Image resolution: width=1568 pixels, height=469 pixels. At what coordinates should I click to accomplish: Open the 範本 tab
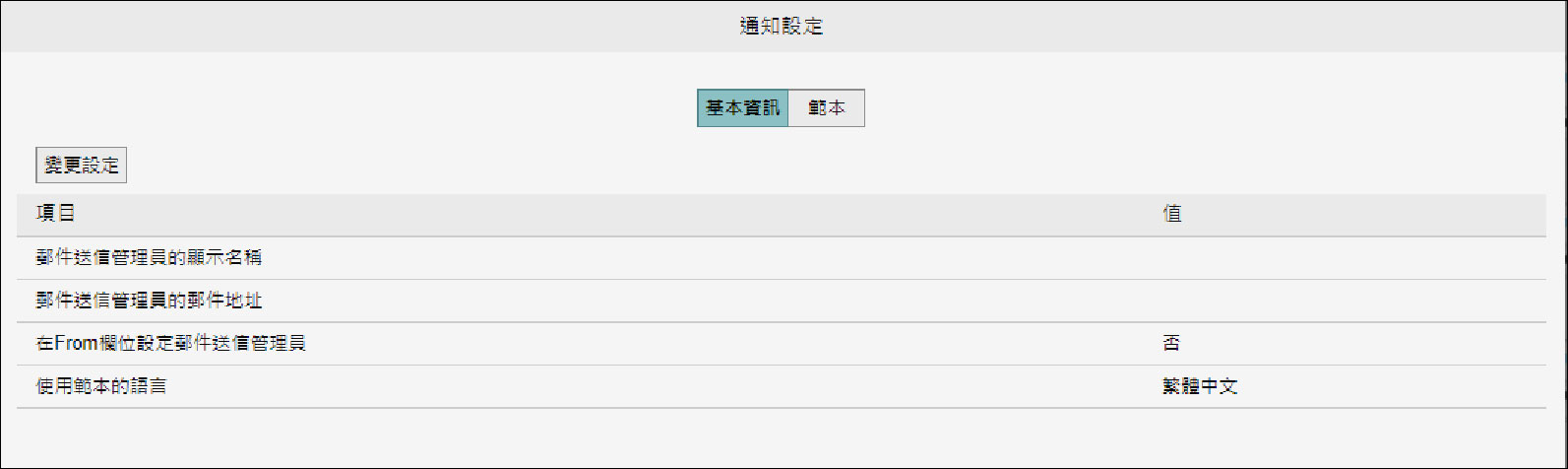tap(826, 108)
